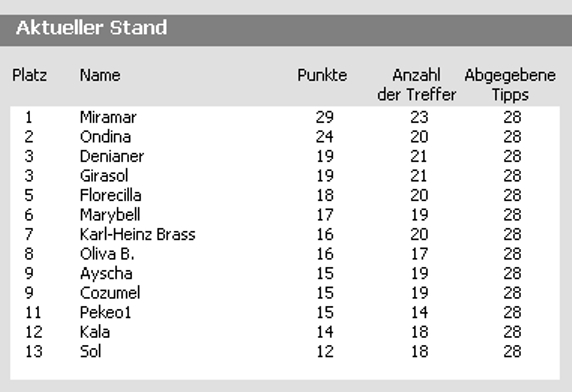Open the Pekeo1 player entry
Screen dimensions: 572x392
105,313
